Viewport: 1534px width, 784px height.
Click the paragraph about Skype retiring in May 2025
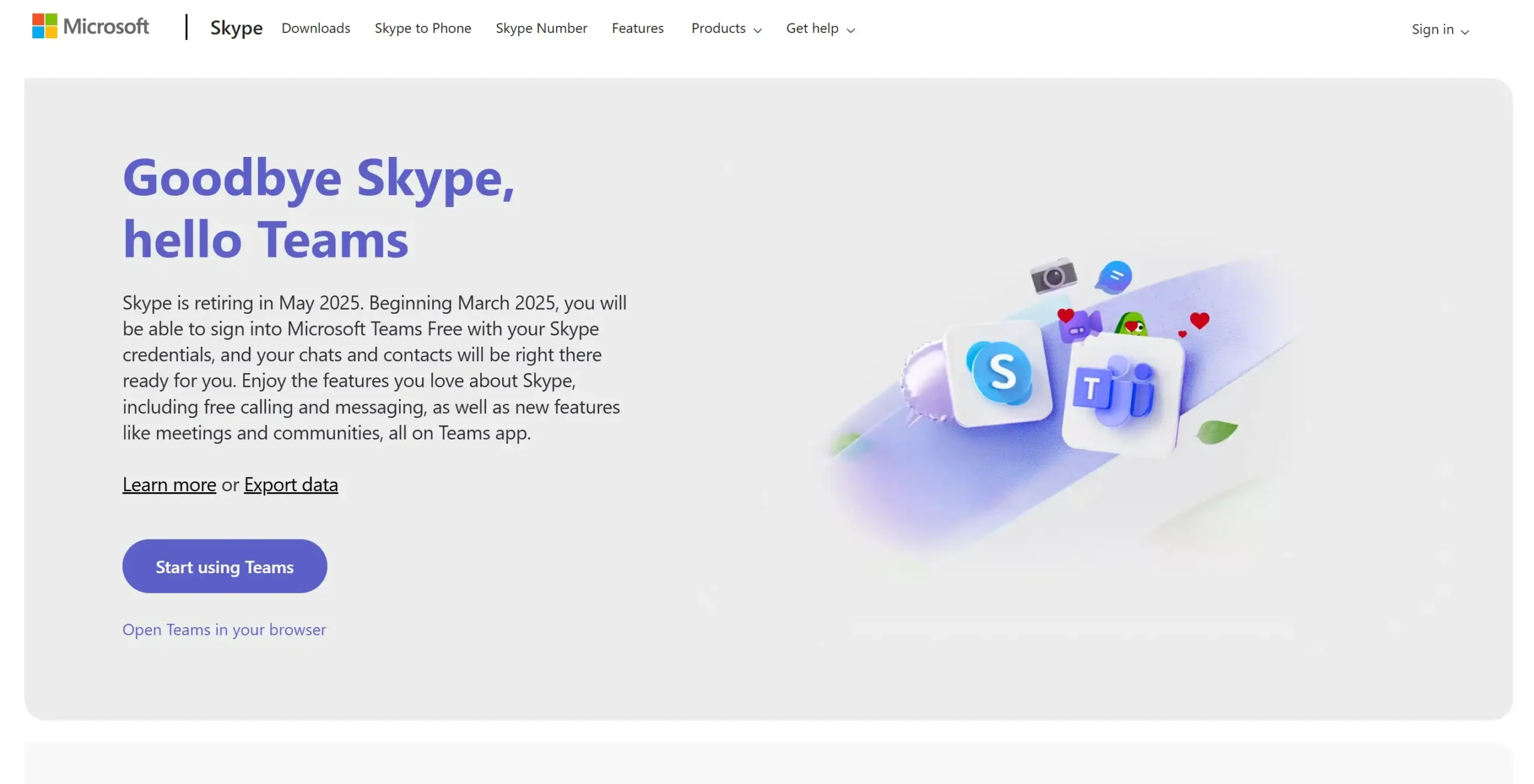[375, 368]
